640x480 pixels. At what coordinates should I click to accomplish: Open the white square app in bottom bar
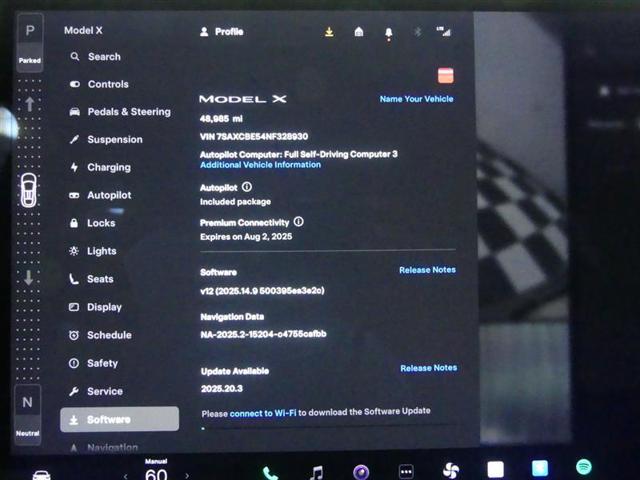pyautogui.click(x=496, y=470)
